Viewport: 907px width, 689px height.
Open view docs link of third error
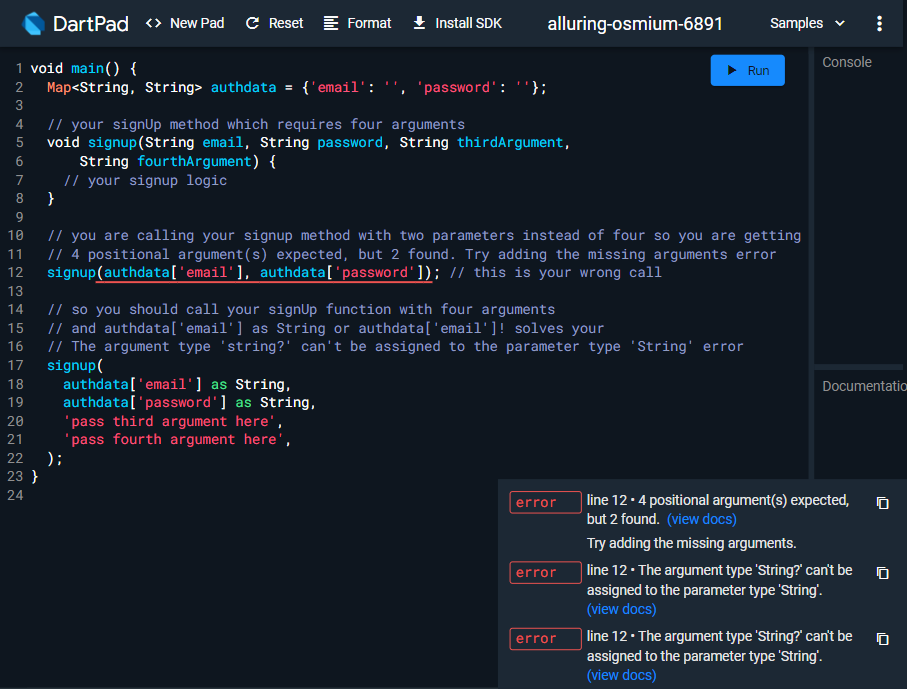coord(622,675)
